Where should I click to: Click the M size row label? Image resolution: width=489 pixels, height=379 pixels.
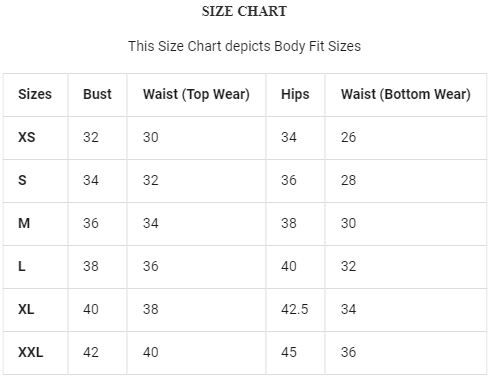coord(24,223)
